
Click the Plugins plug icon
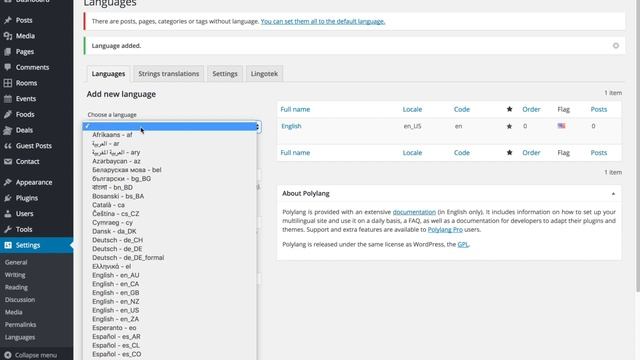point(8,198)
